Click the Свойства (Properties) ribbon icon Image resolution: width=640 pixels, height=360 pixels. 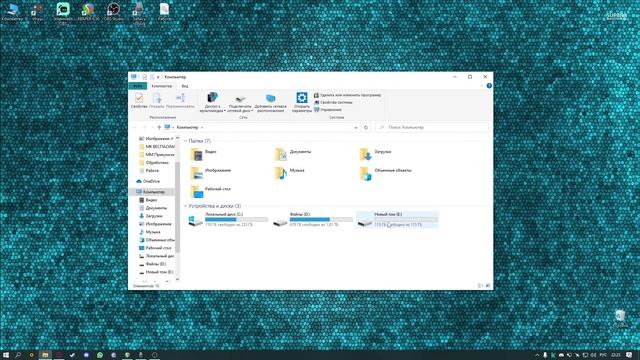point(139,100)
